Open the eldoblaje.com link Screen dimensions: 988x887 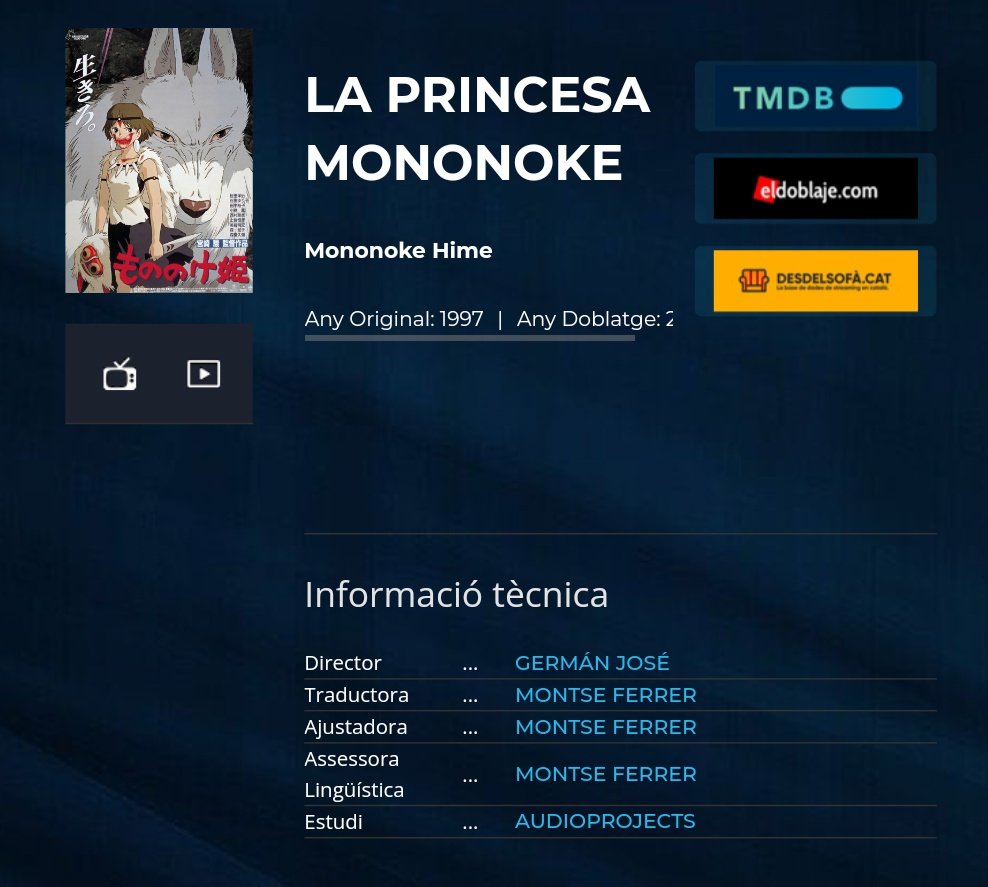coord(815,188)
